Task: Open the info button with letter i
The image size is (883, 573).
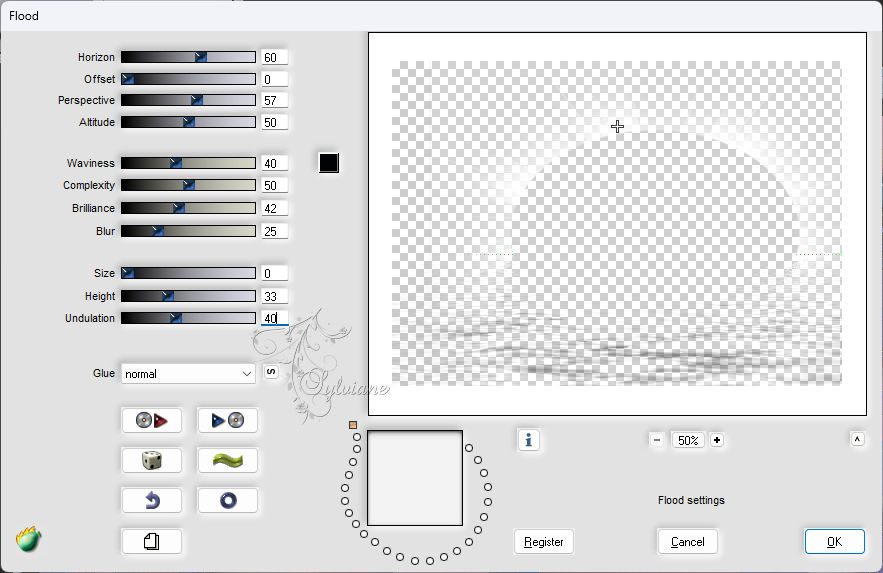Action: (528, 440)
